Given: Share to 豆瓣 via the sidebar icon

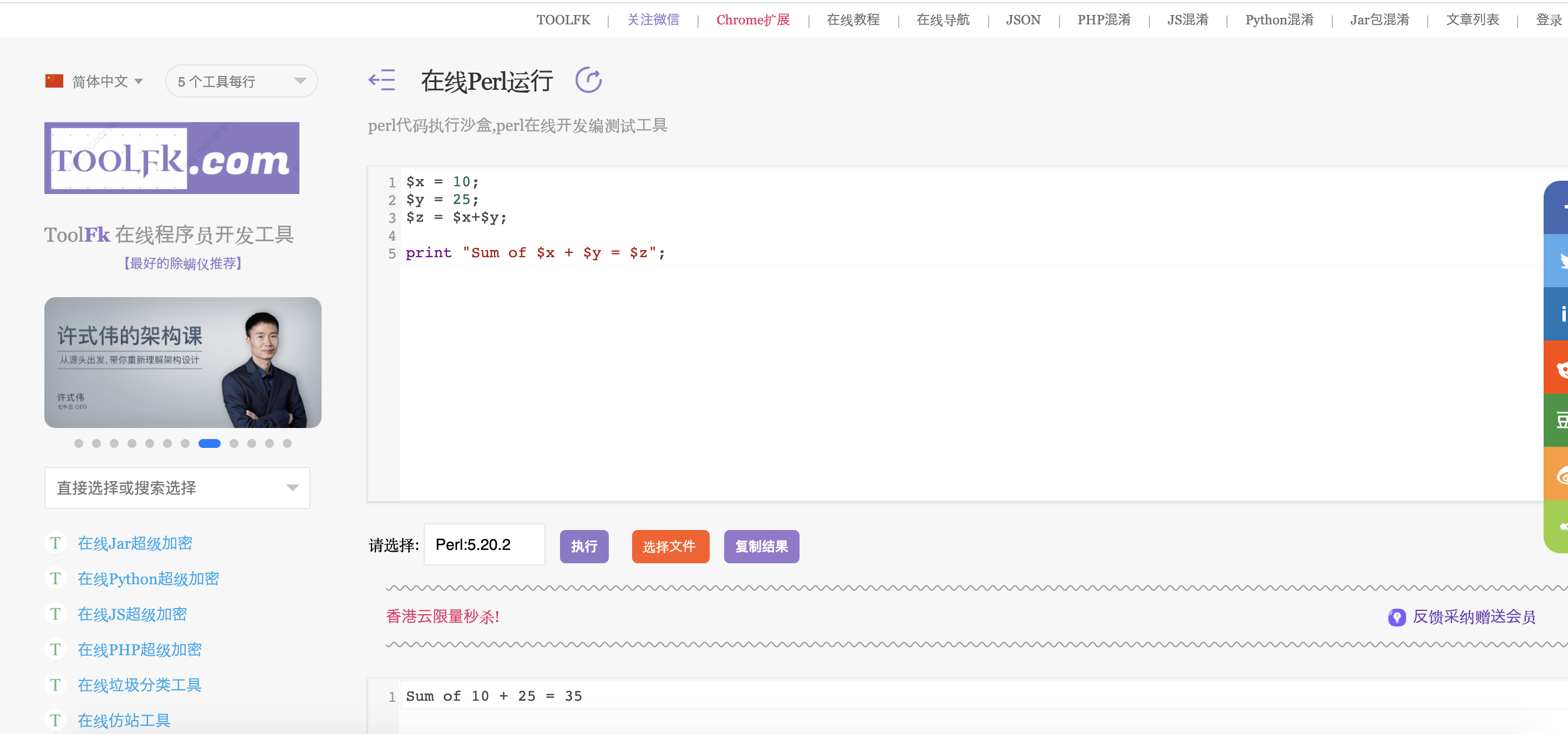Looking at the screenshot, I should pyautogui.click(x=1561, y=421).
